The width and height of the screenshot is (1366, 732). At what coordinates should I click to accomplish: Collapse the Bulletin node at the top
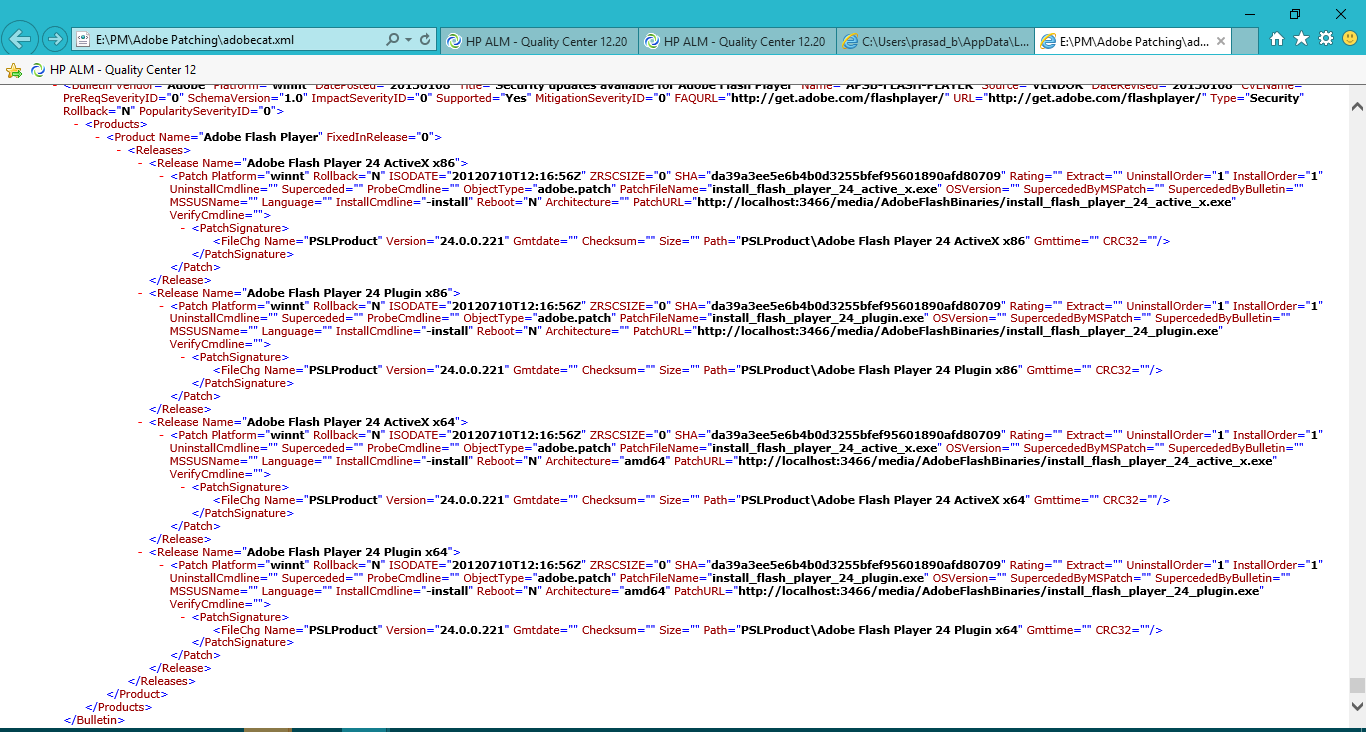pos(55,86)
